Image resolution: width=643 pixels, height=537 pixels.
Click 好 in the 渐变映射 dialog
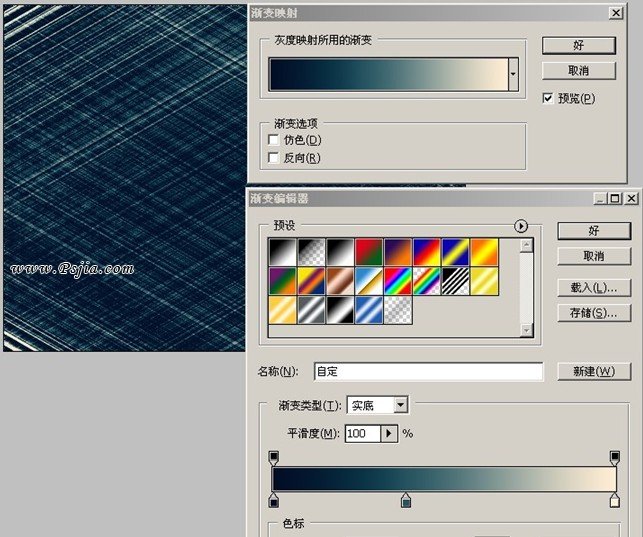point(579,45)
